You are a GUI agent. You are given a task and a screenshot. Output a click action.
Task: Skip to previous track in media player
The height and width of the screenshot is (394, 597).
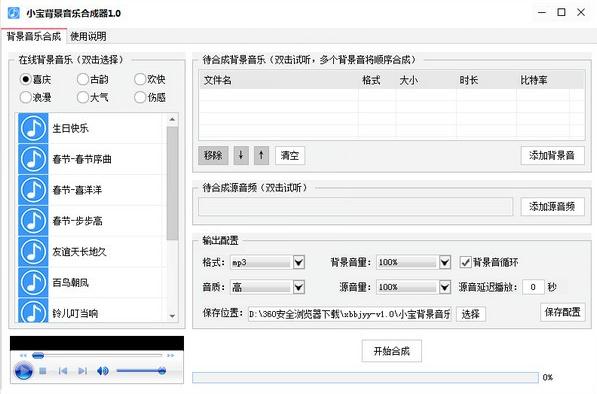point(63,371)
